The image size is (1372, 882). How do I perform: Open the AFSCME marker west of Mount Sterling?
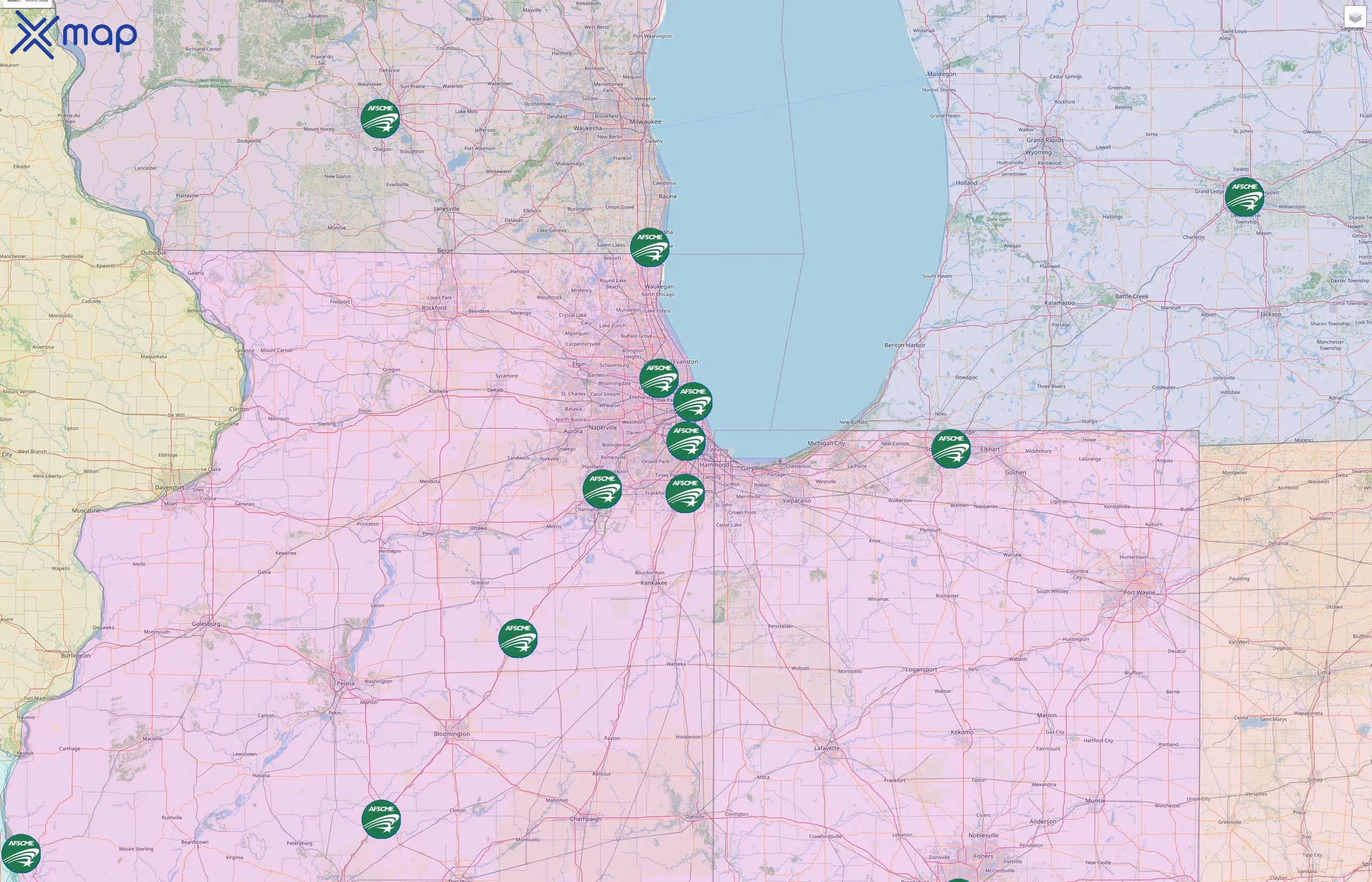coord(21,854)
